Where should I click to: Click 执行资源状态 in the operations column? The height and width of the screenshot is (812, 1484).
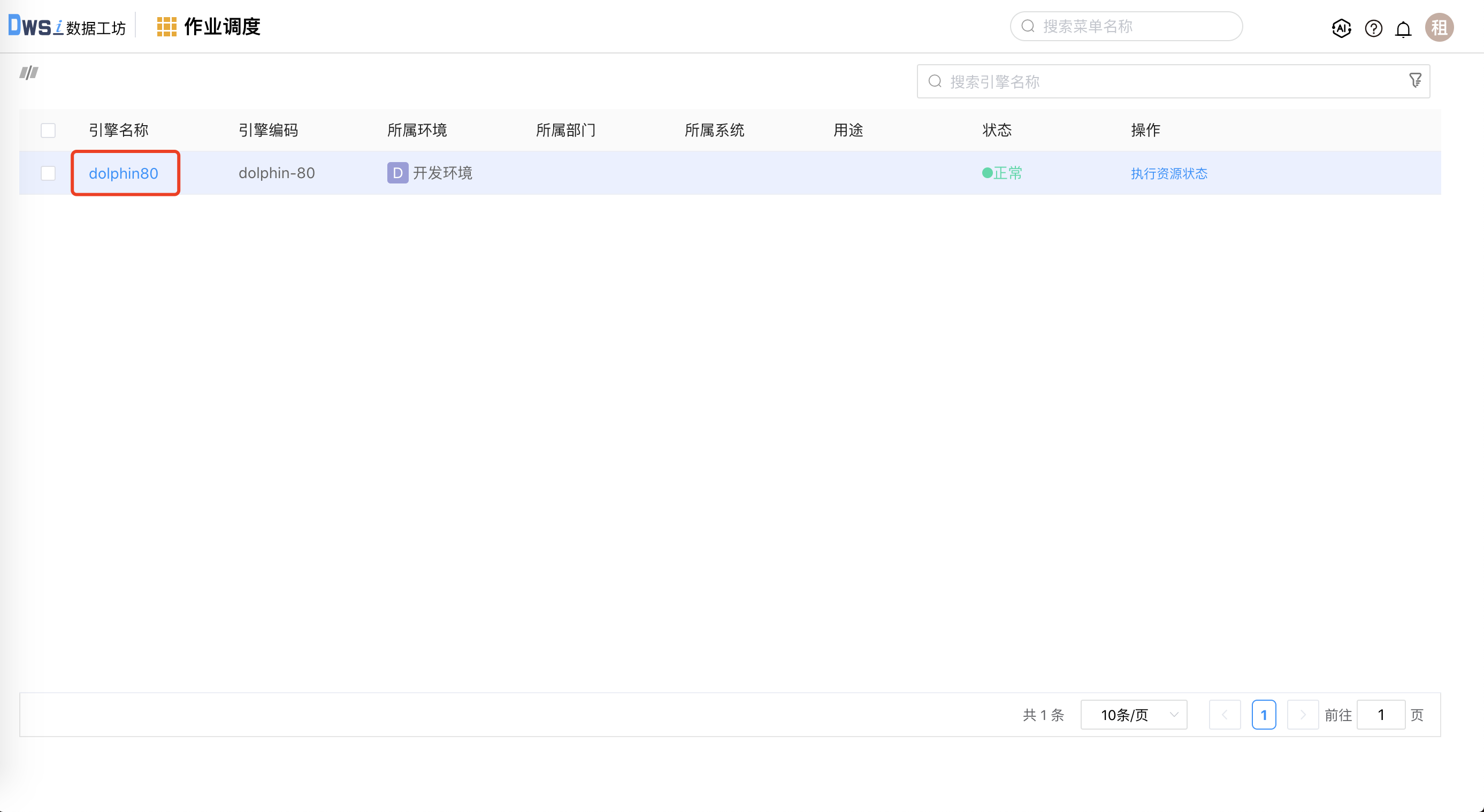click(1168, 173)
